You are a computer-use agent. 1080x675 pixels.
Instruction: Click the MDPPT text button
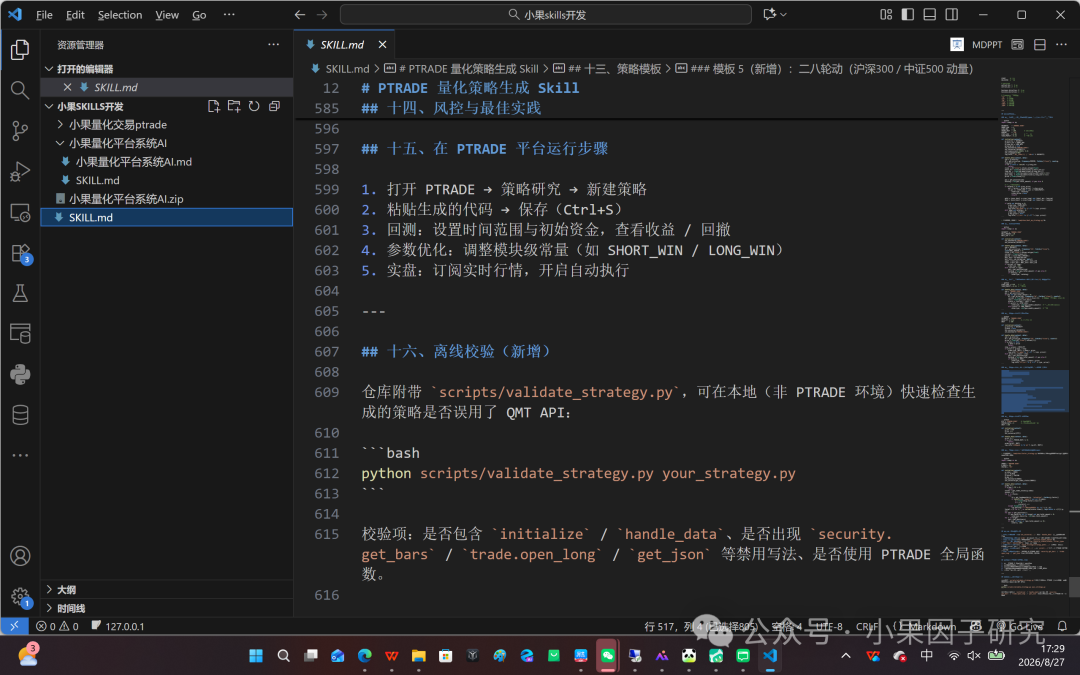point(987,44)
